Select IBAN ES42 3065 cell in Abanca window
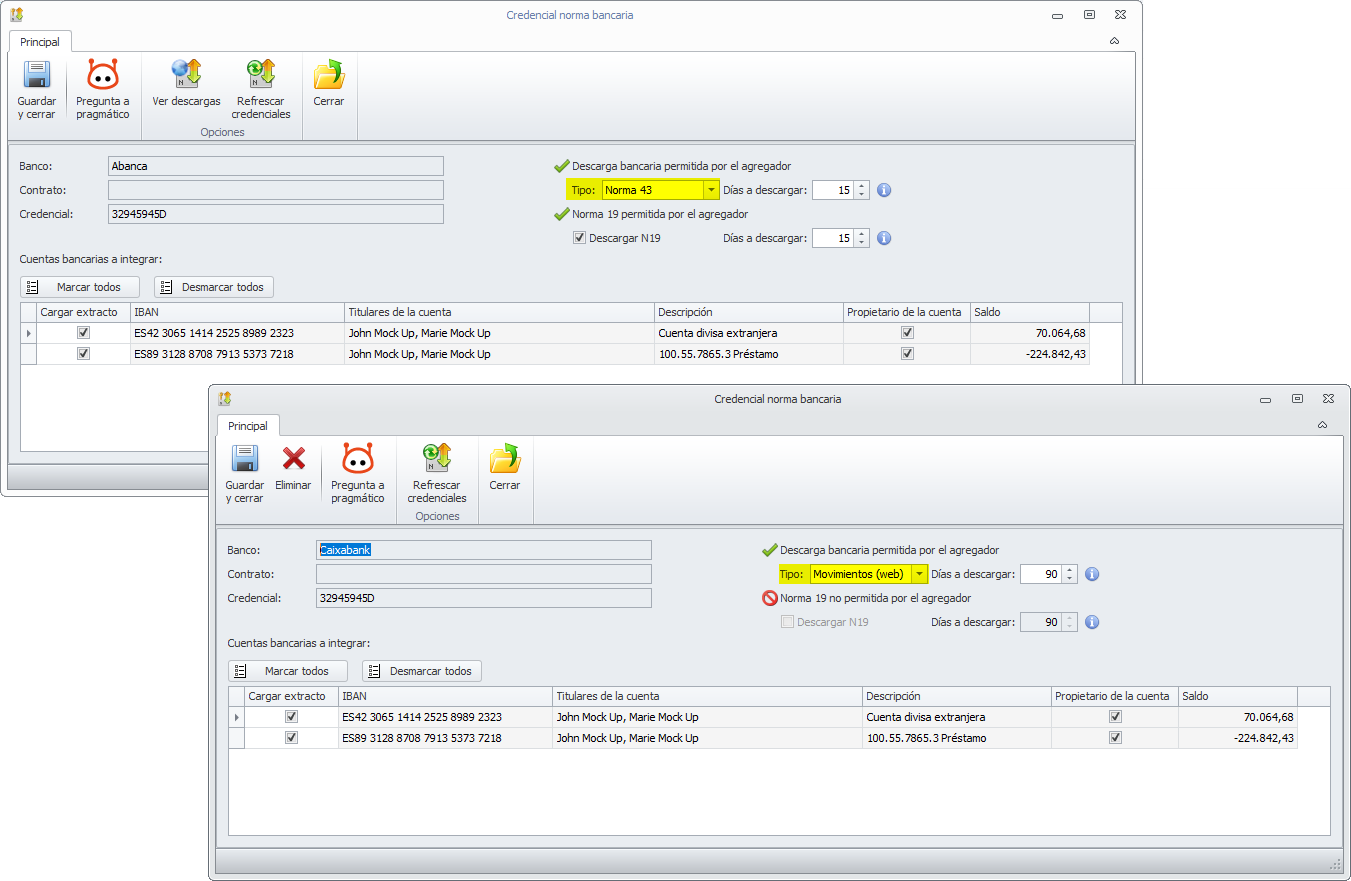 point(237,333)
